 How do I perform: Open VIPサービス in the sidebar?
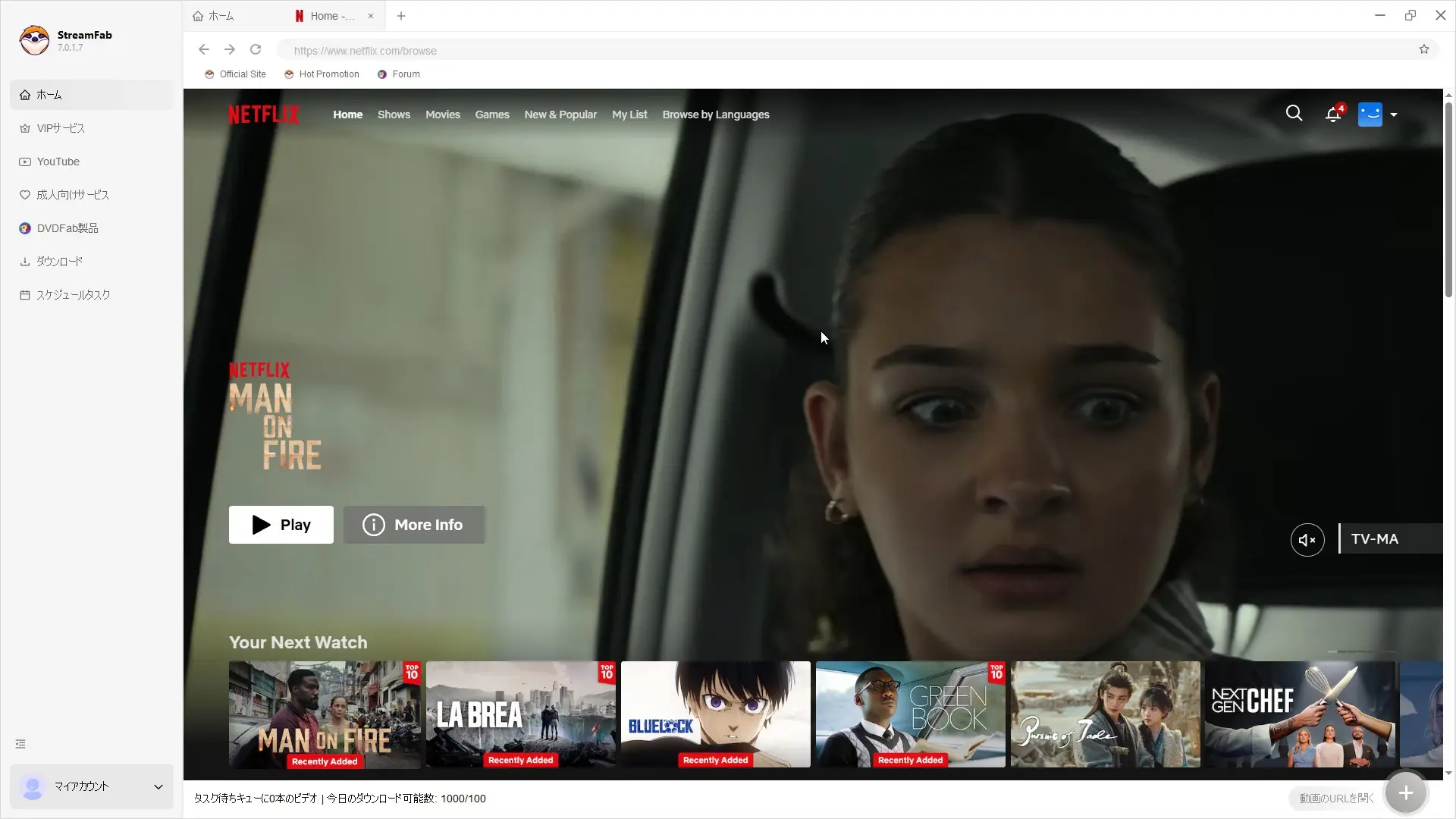coord(92,128)
